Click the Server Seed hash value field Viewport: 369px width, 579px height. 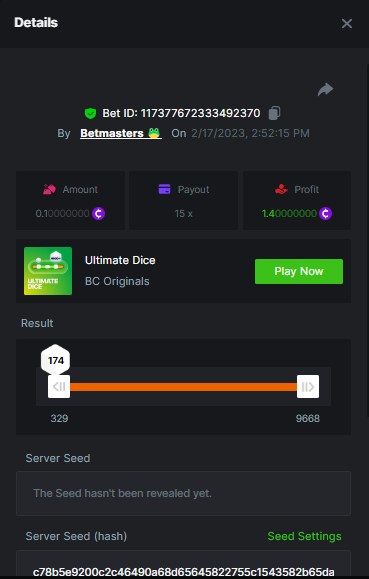(184, 564)
